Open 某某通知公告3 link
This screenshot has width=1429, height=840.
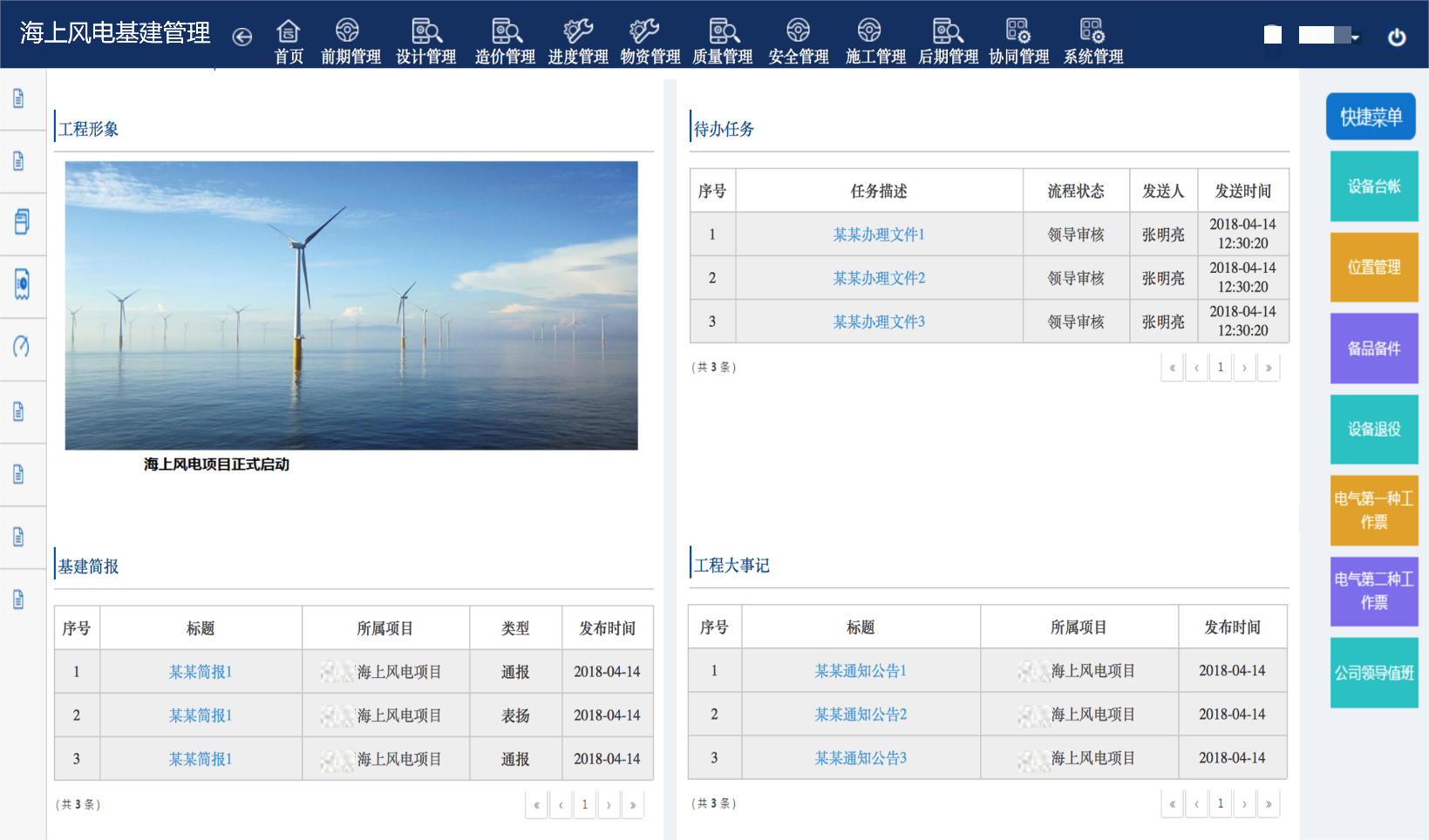point(860,758)
